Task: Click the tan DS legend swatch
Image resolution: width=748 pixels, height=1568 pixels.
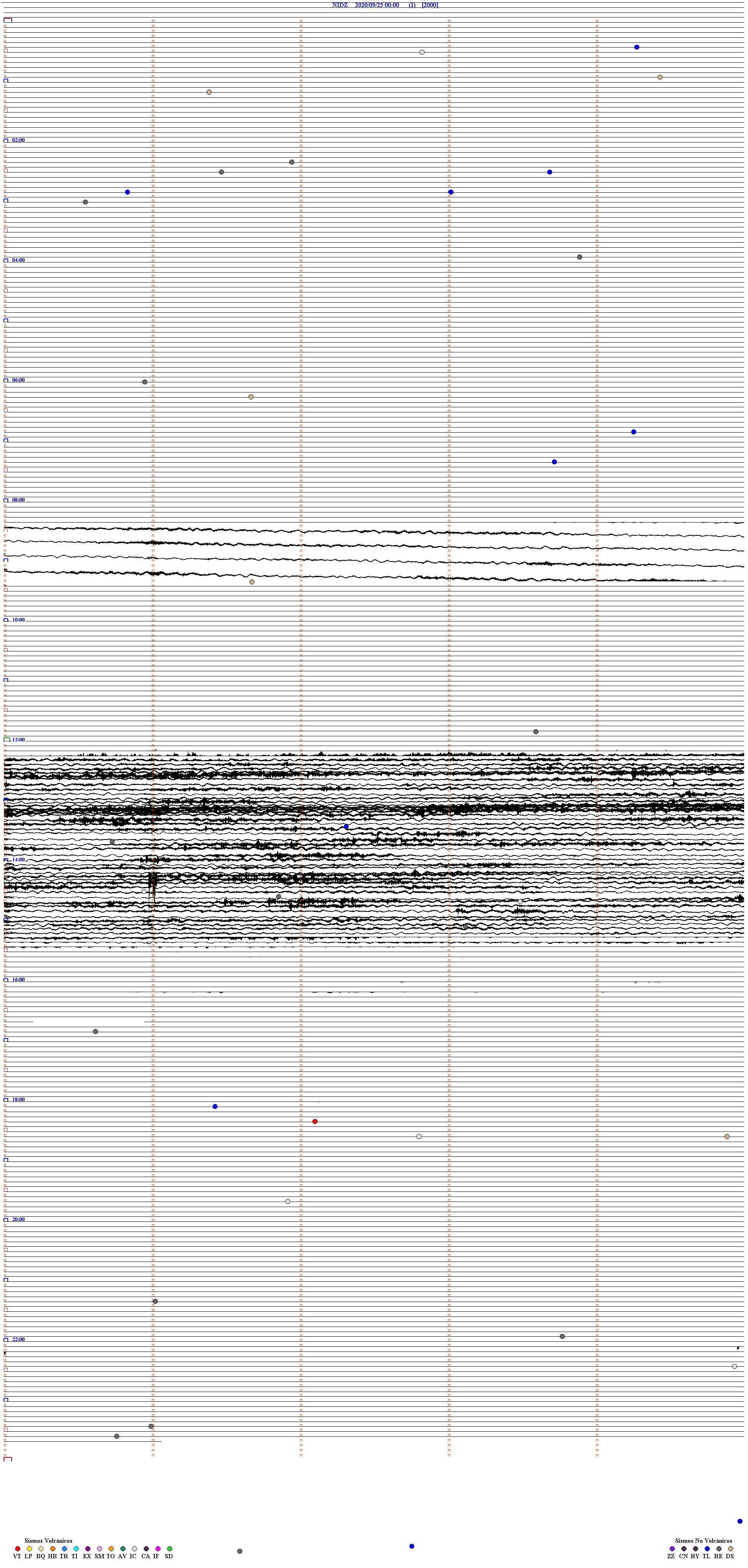Action: (x=730, y=1549)
